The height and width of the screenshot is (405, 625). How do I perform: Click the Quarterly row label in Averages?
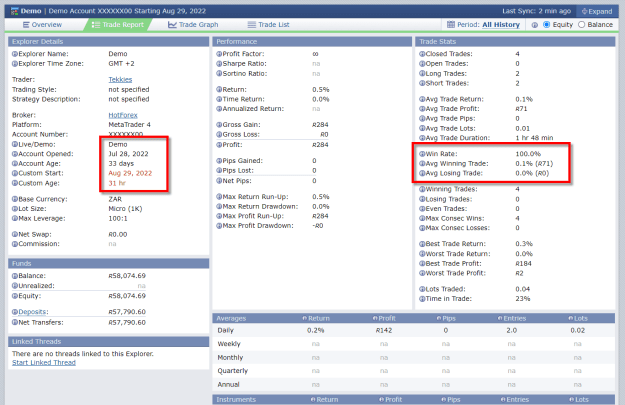pyautogui.click(x=233, y=371)
